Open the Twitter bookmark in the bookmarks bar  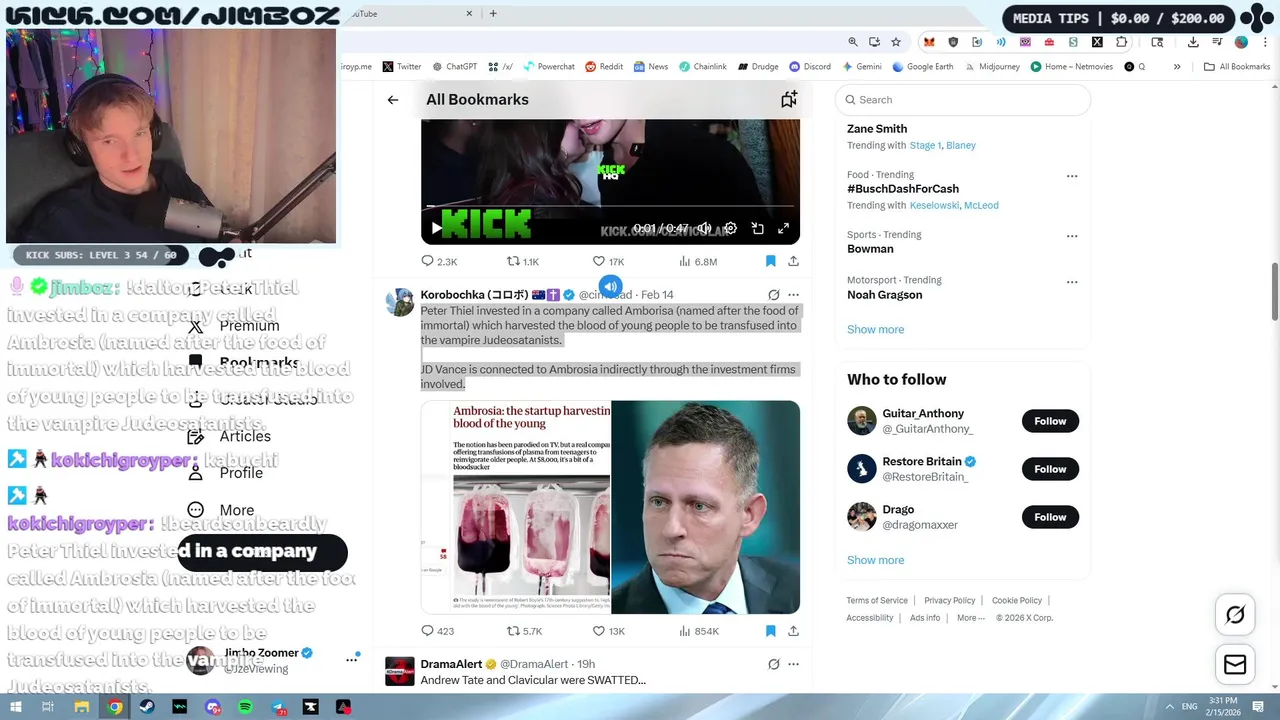[402, 67]
